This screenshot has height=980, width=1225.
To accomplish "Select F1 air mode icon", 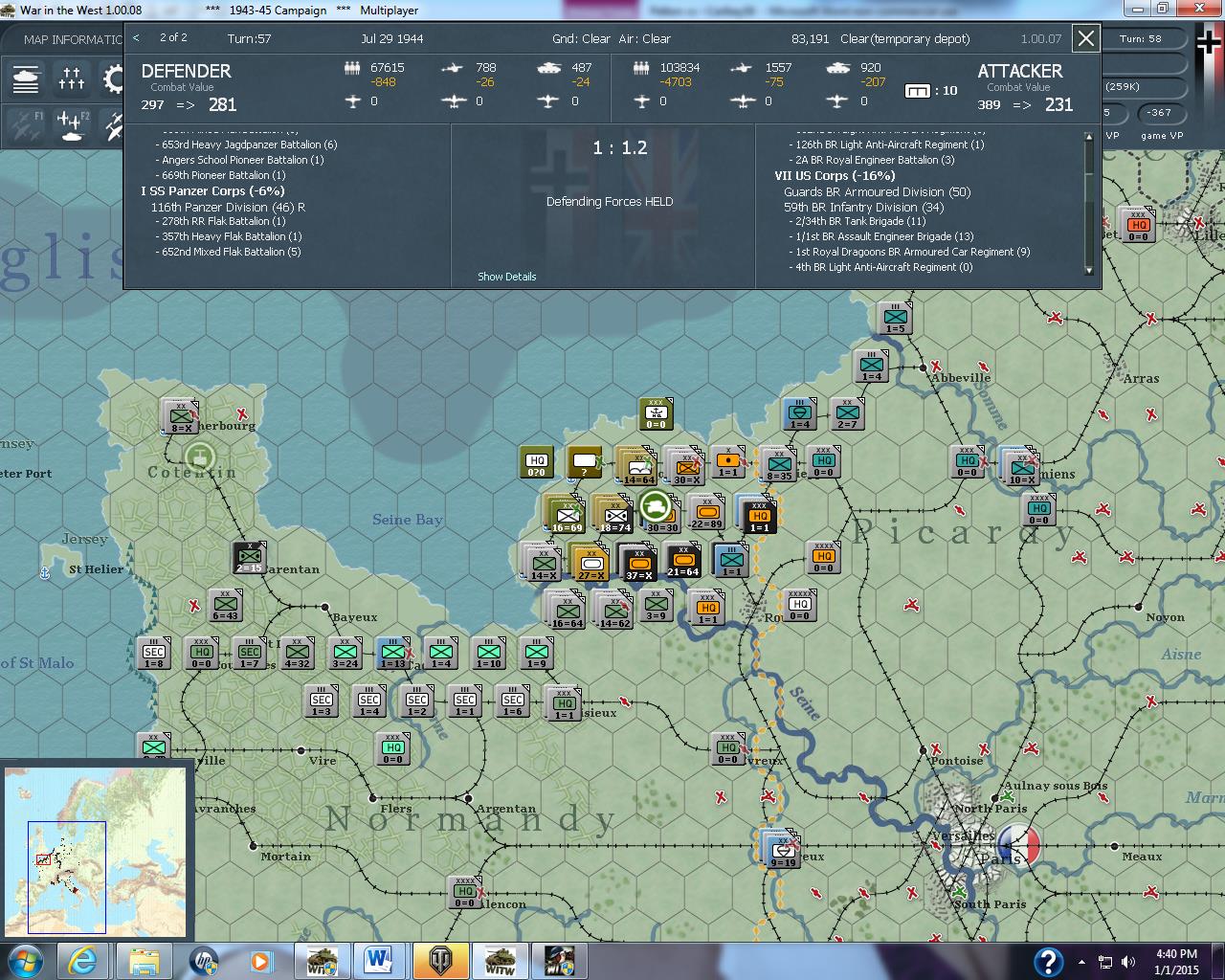I will click(x=26, y=123).
